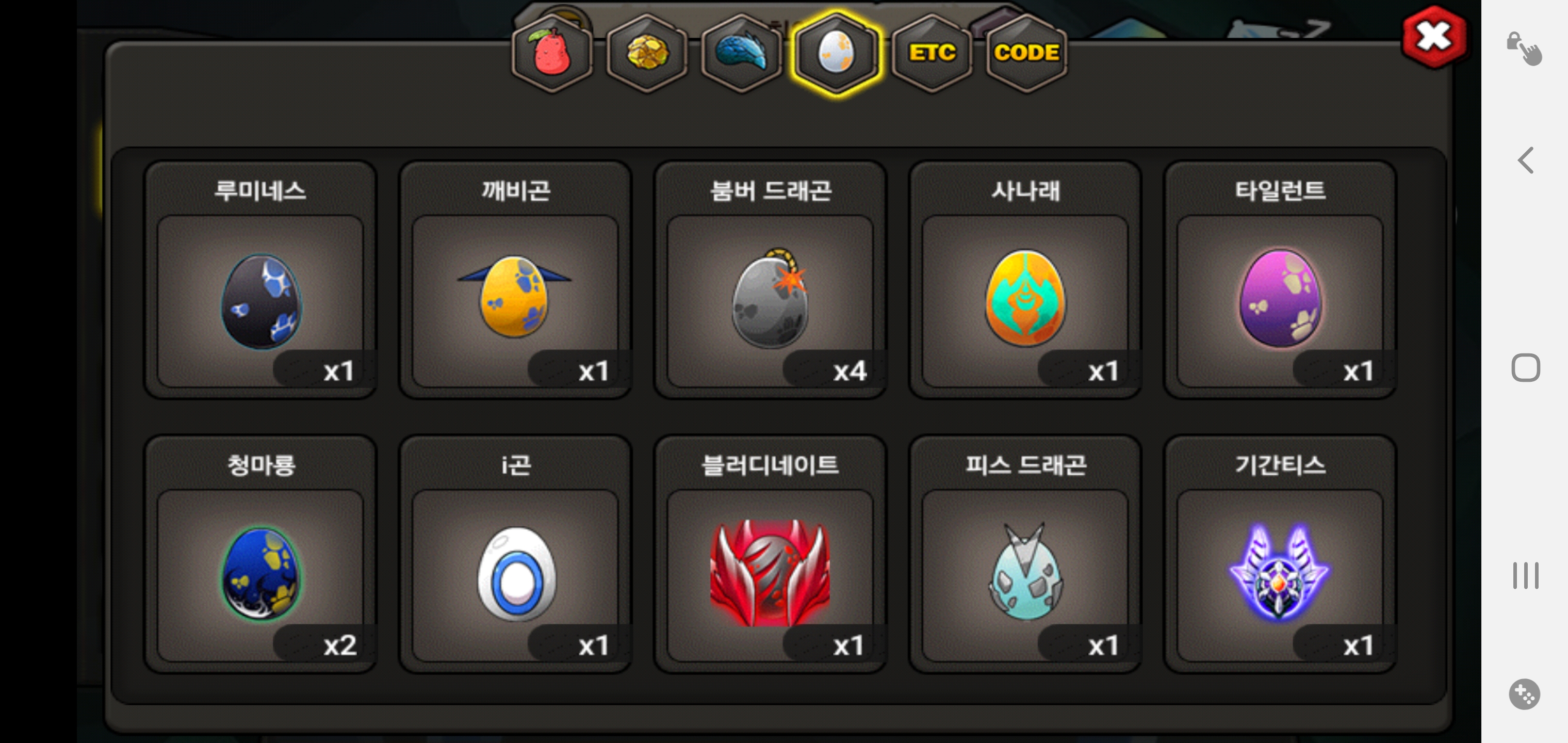Select the 청마룡 blue gold egg
Viewport: 1568px width, 743px height.
260,554
